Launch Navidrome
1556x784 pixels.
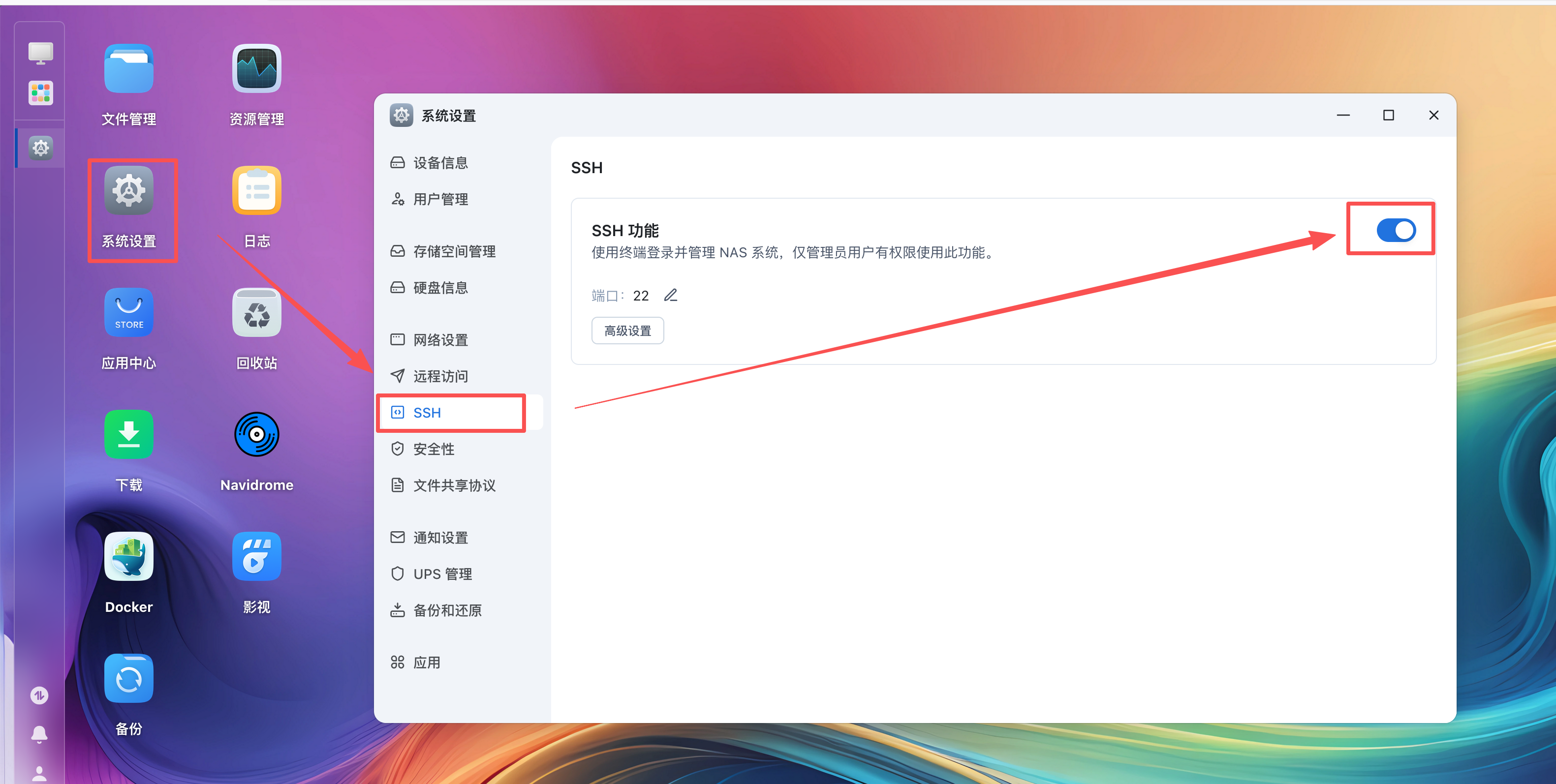(256, 434)
